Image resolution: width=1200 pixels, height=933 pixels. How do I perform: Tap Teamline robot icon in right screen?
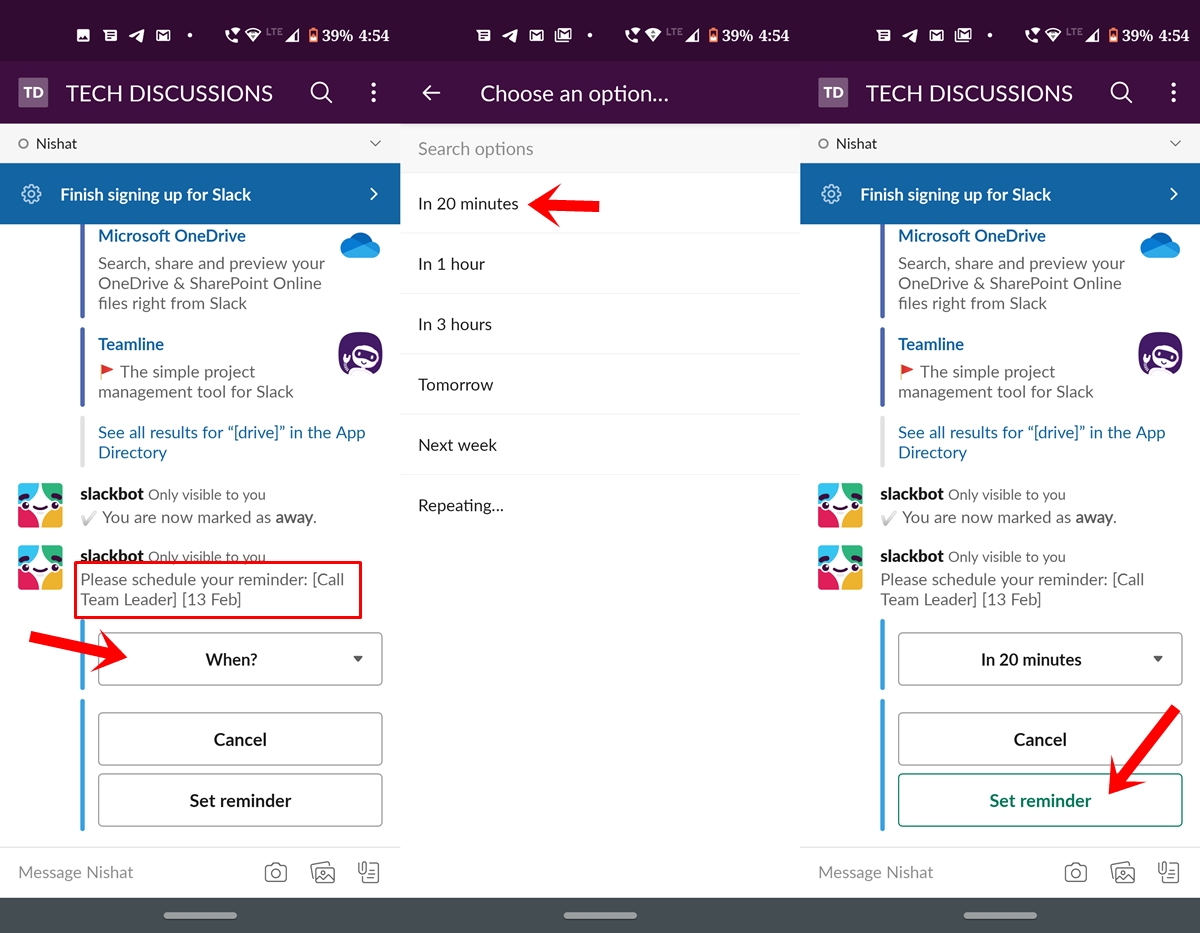pyautogui.click(x=1160, y=354)
